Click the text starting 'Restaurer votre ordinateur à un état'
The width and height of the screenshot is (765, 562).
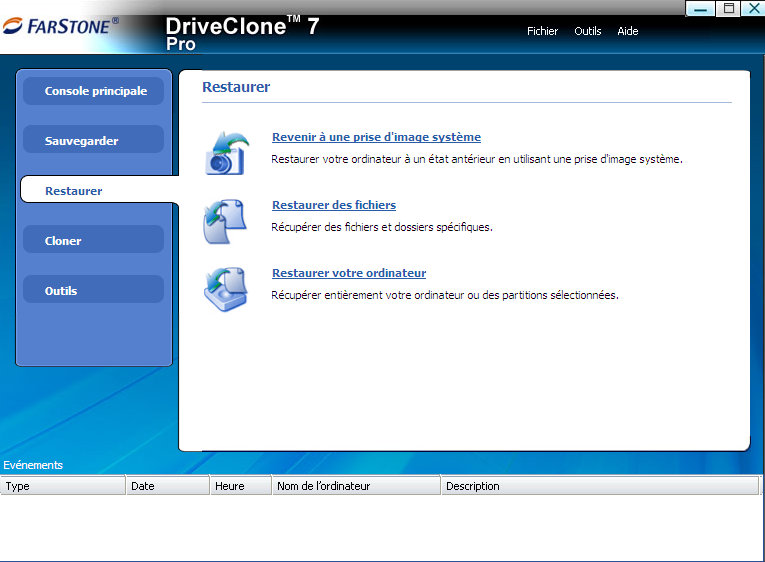[477, 159]
